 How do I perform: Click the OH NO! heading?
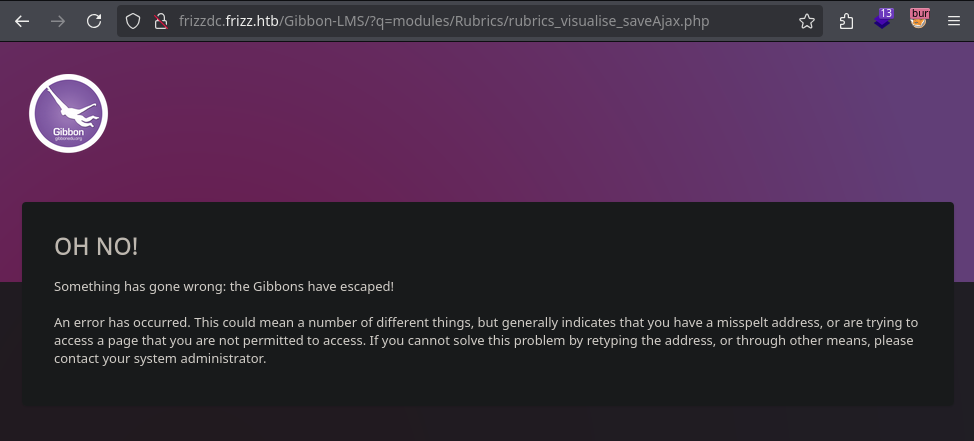(96, 247)
